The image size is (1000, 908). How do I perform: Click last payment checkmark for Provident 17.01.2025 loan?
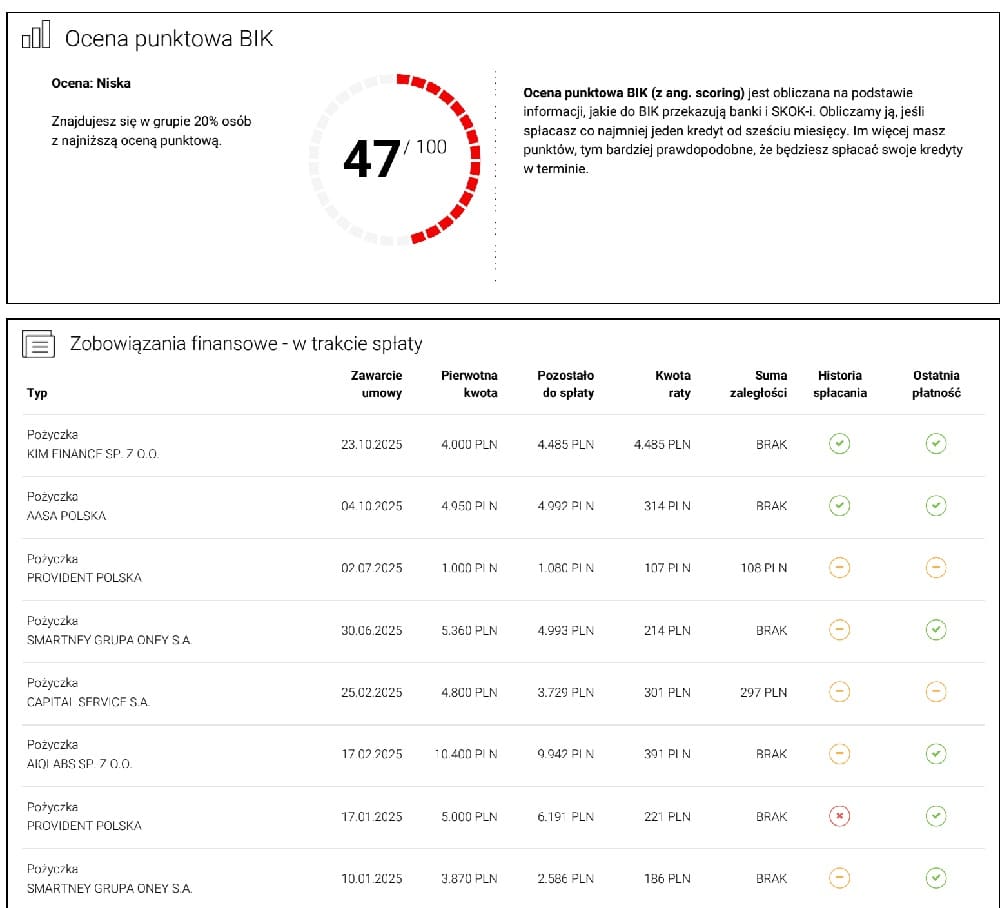(935, 817)
